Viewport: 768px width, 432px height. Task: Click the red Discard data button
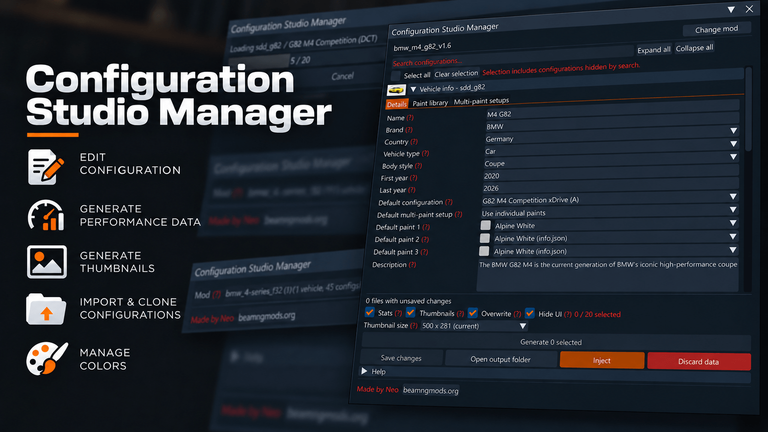tap(698, 361)
